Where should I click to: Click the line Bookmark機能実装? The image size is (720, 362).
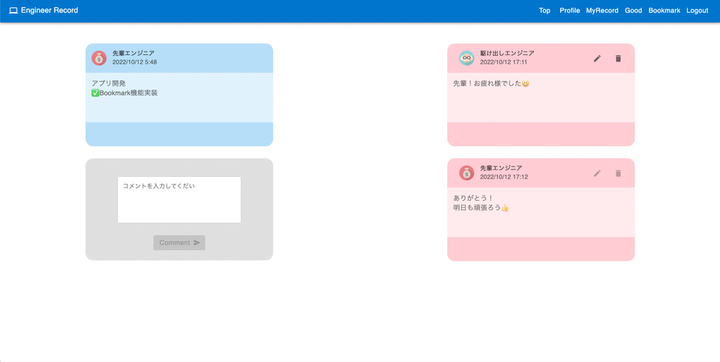pyautogui.click(x=129, y=93)
